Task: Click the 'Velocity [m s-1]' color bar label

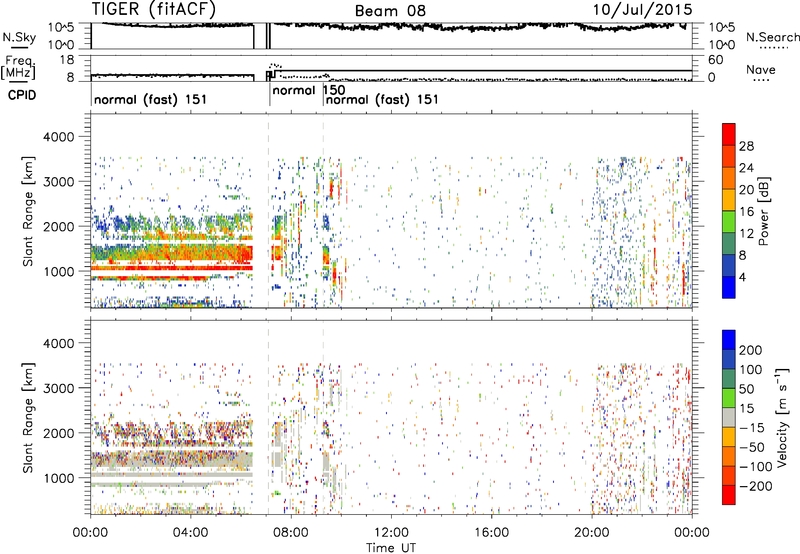Action: click(782, 417)
